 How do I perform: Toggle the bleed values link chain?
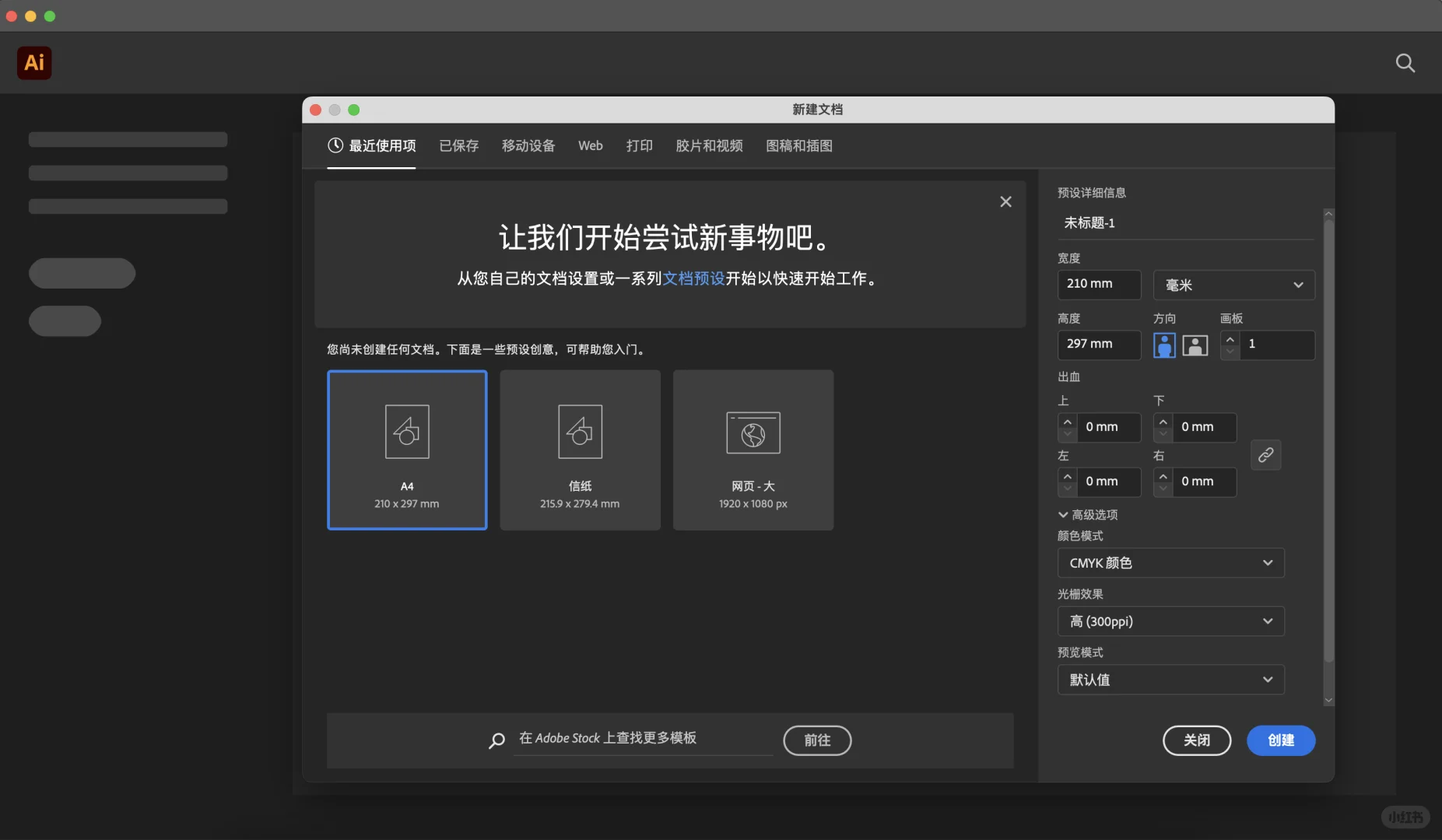(x=1265, y=454)
